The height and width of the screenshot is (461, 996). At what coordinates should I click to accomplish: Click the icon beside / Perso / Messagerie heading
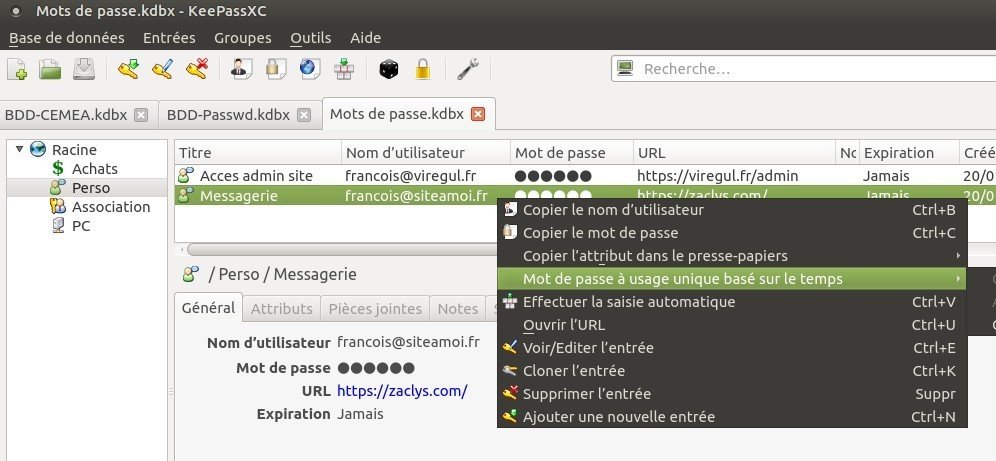(x=191, y=274)
